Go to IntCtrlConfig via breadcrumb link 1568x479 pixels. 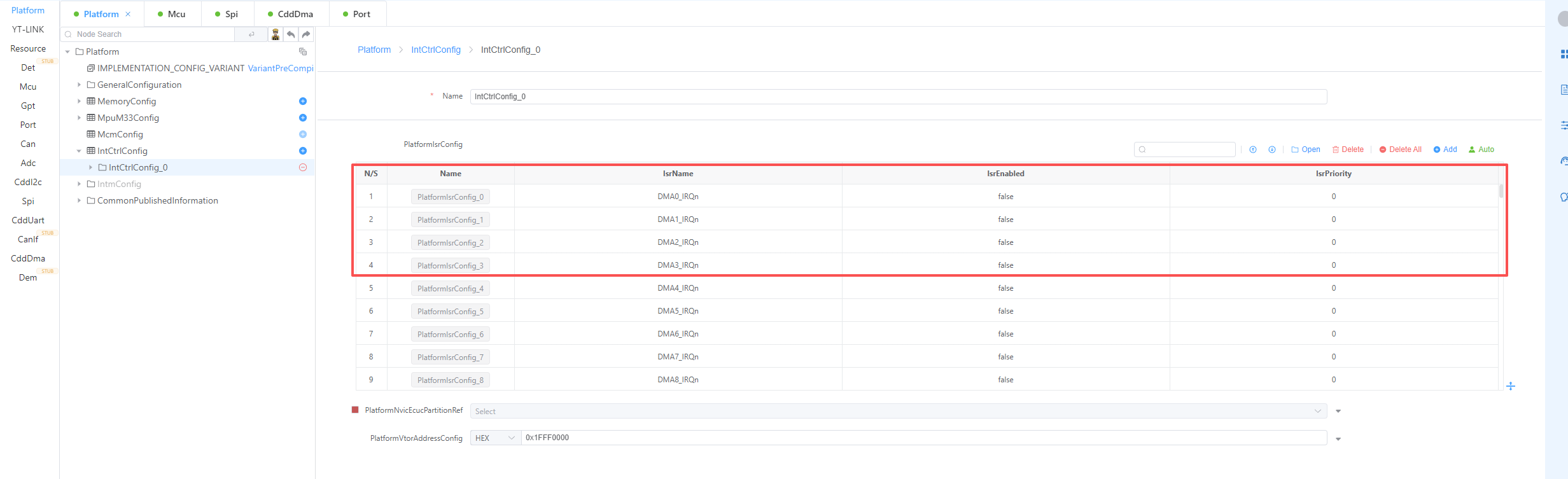pyautogui.click(x=436, y=50)
